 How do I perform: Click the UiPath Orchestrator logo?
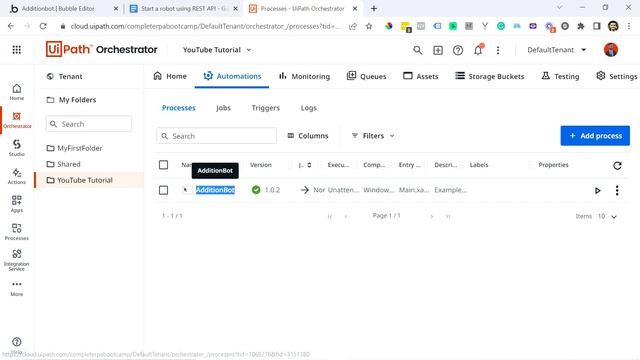(101, 49)
